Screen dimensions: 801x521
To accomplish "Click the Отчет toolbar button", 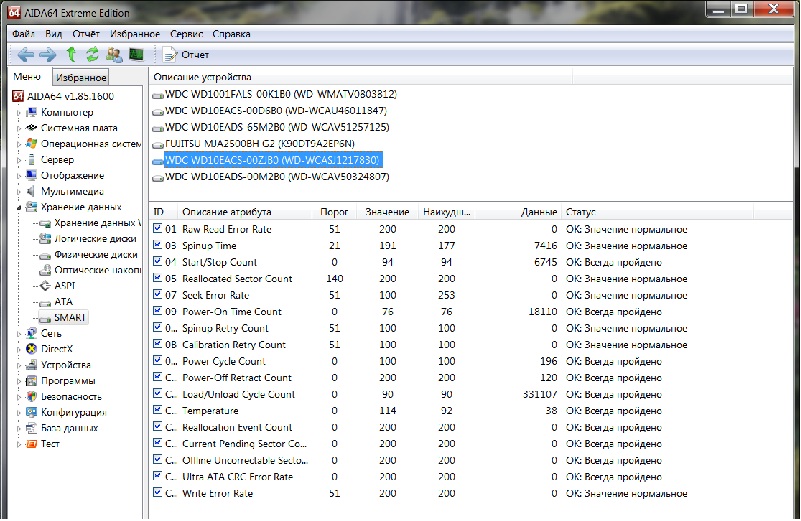I will 187,54.
